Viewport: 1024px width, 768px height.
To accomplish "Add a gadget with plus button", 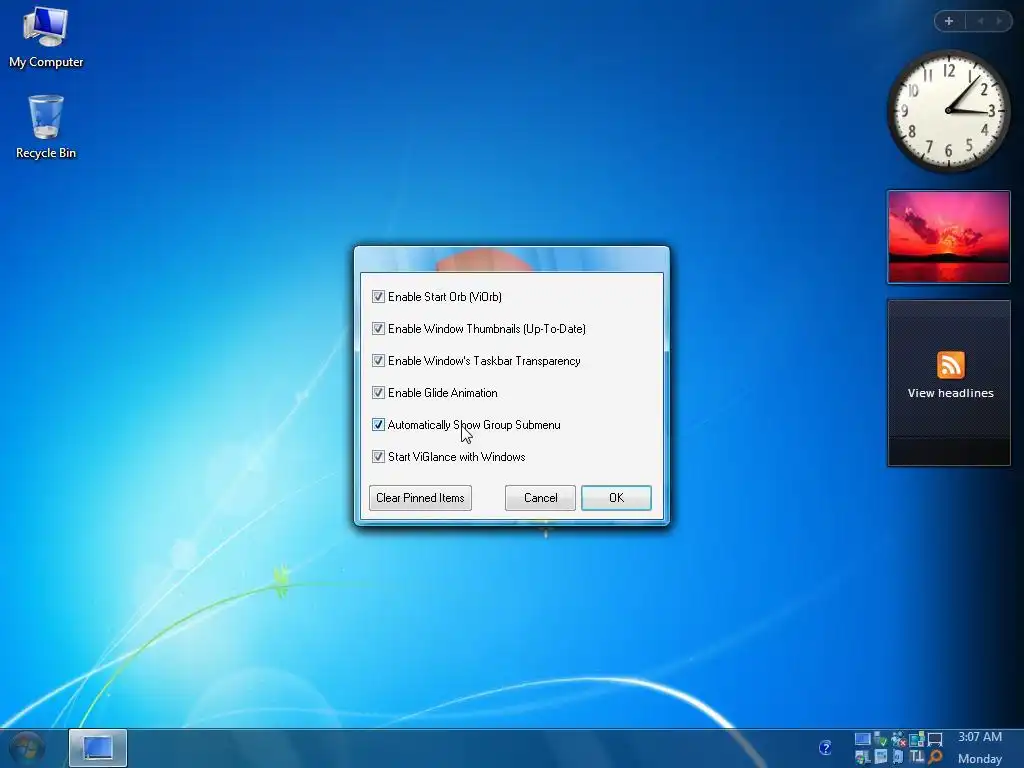I will (x=949, y=21).
